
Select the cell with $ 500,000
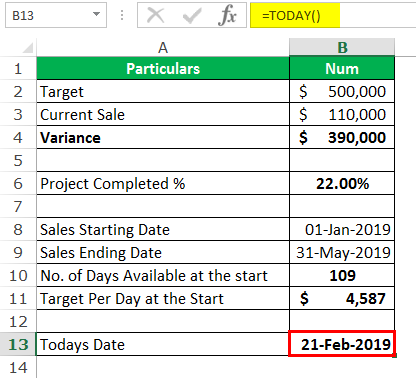point(342,91)
